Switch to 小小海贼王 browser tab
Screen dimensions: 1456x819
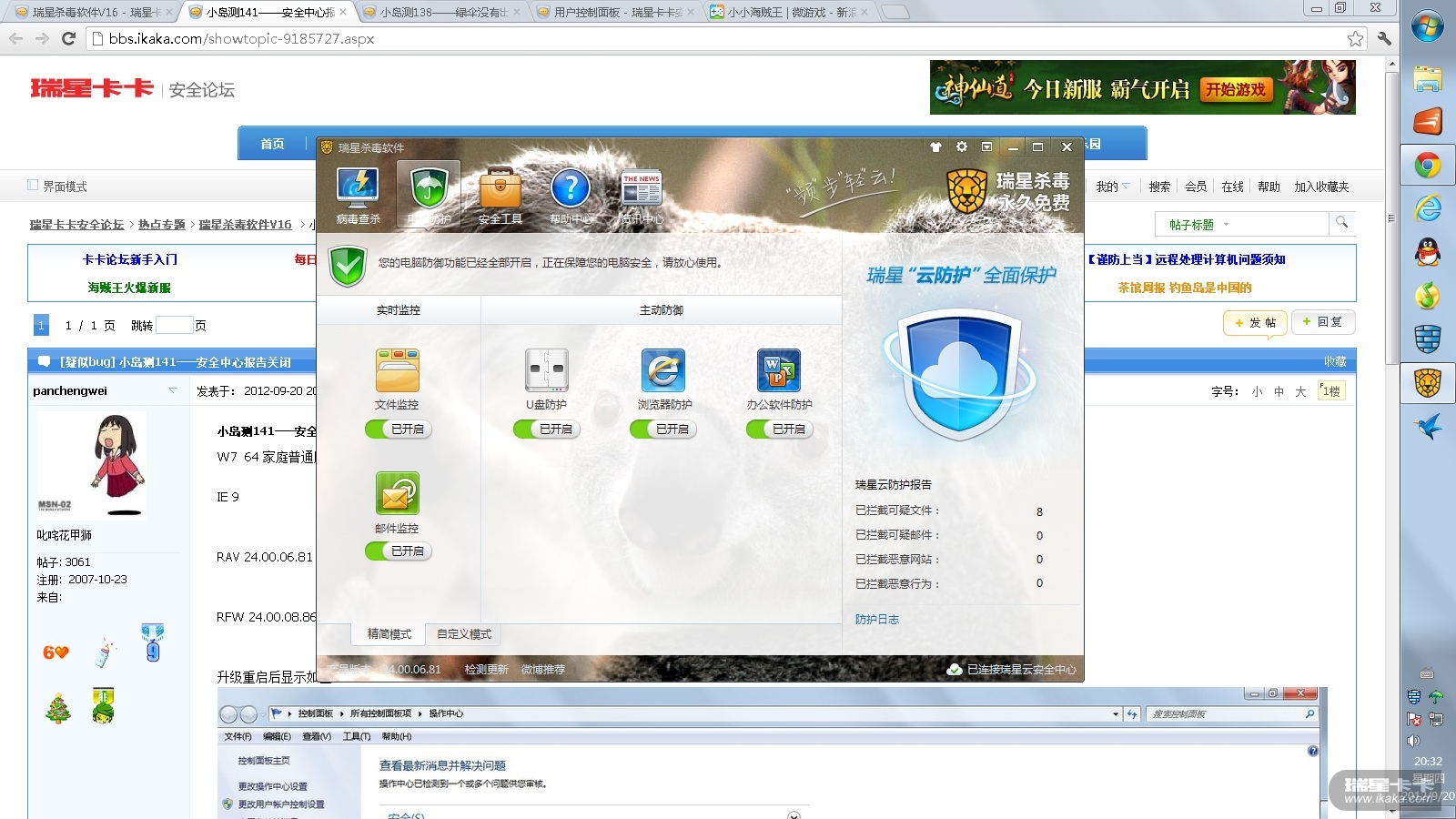tap(790, 12)
